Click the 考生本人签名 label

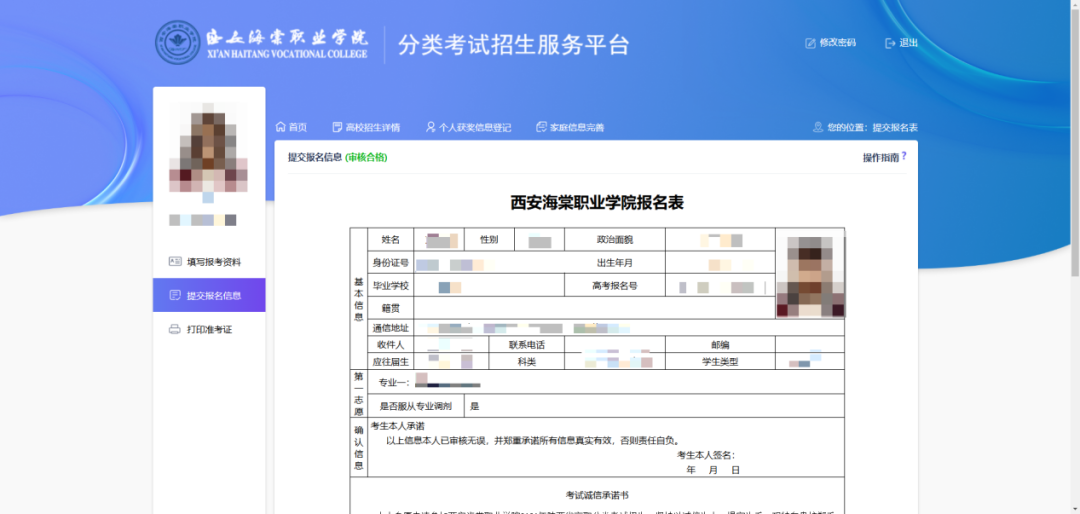pos(706,455)
